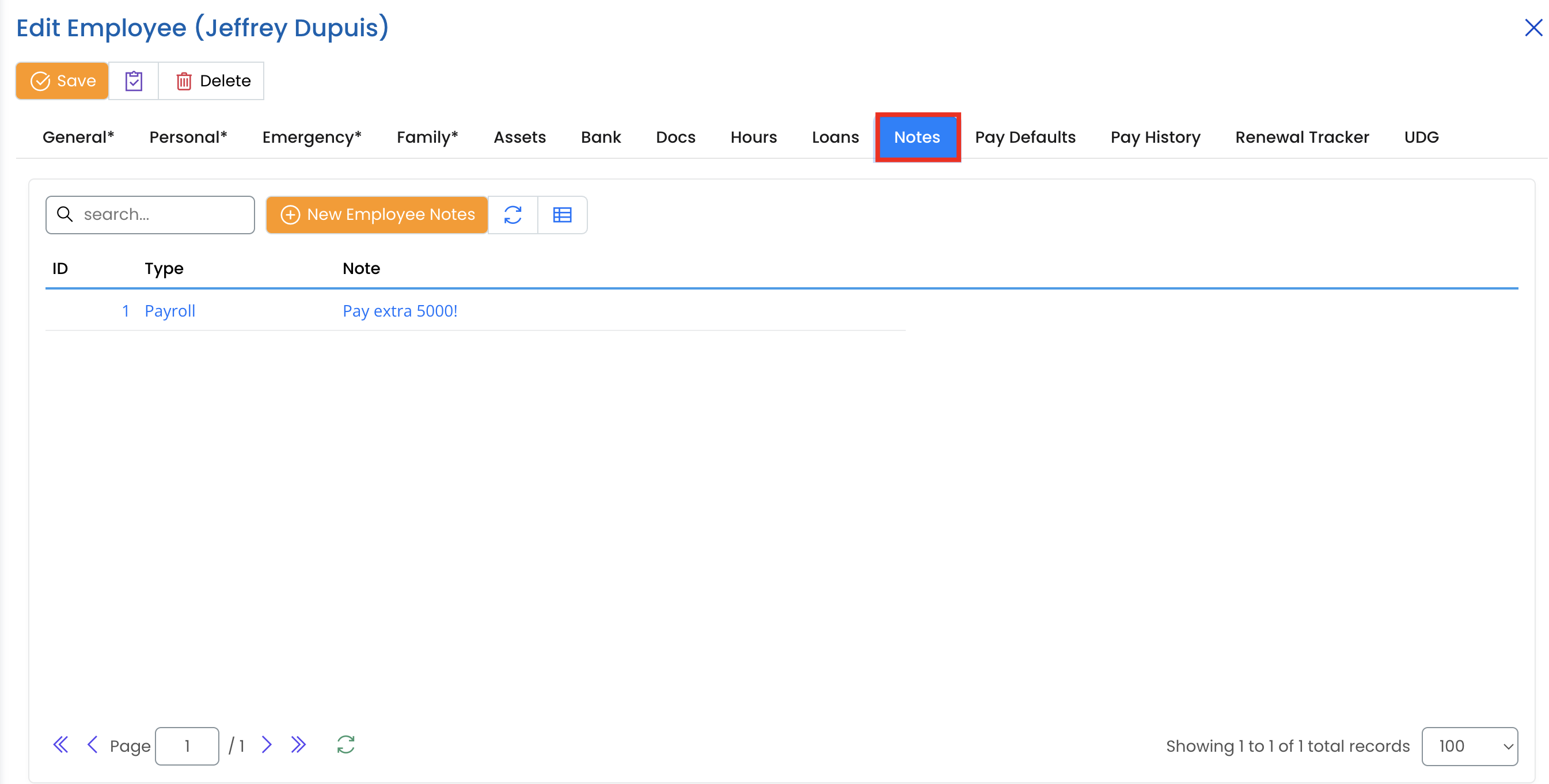Open the Bank tab
This screenshot has width=1549, height=784.
coord(600,137)
